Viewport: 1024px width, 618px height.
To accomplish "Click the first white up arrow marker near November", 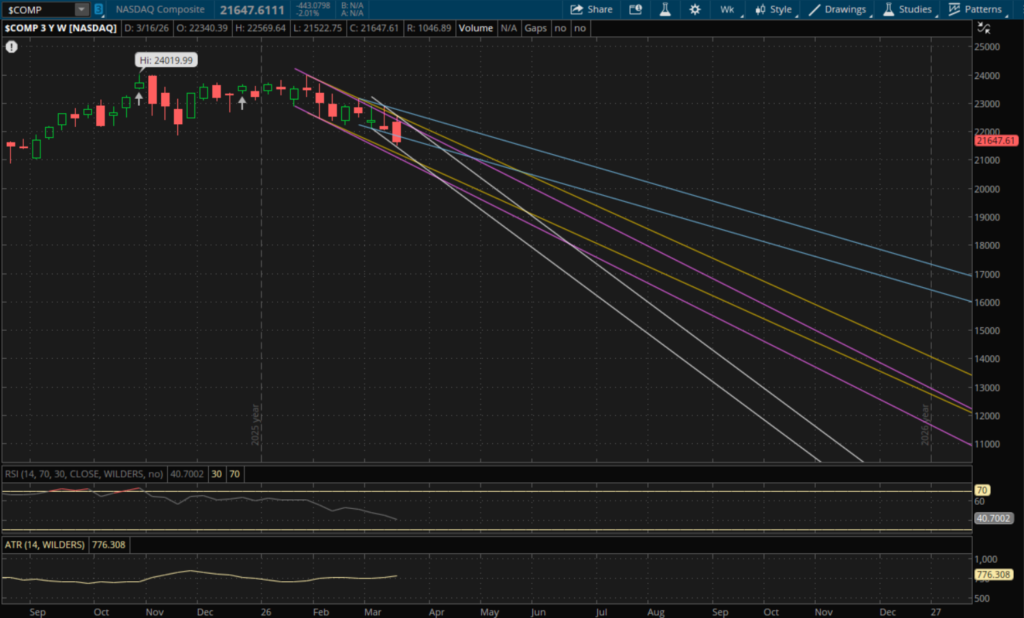I will 139,98.
